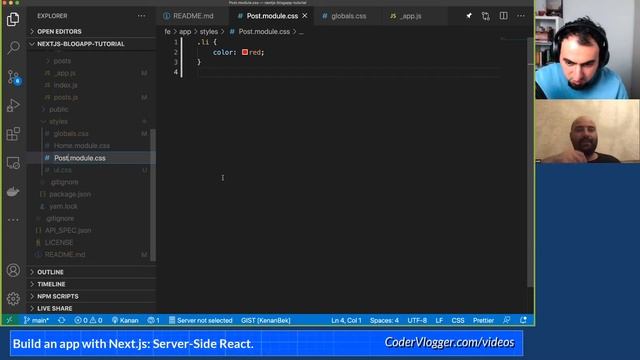This screenshot has height=360, width=640.
Task: Open the Source Control view icon
Action: [x=13, y=77]
